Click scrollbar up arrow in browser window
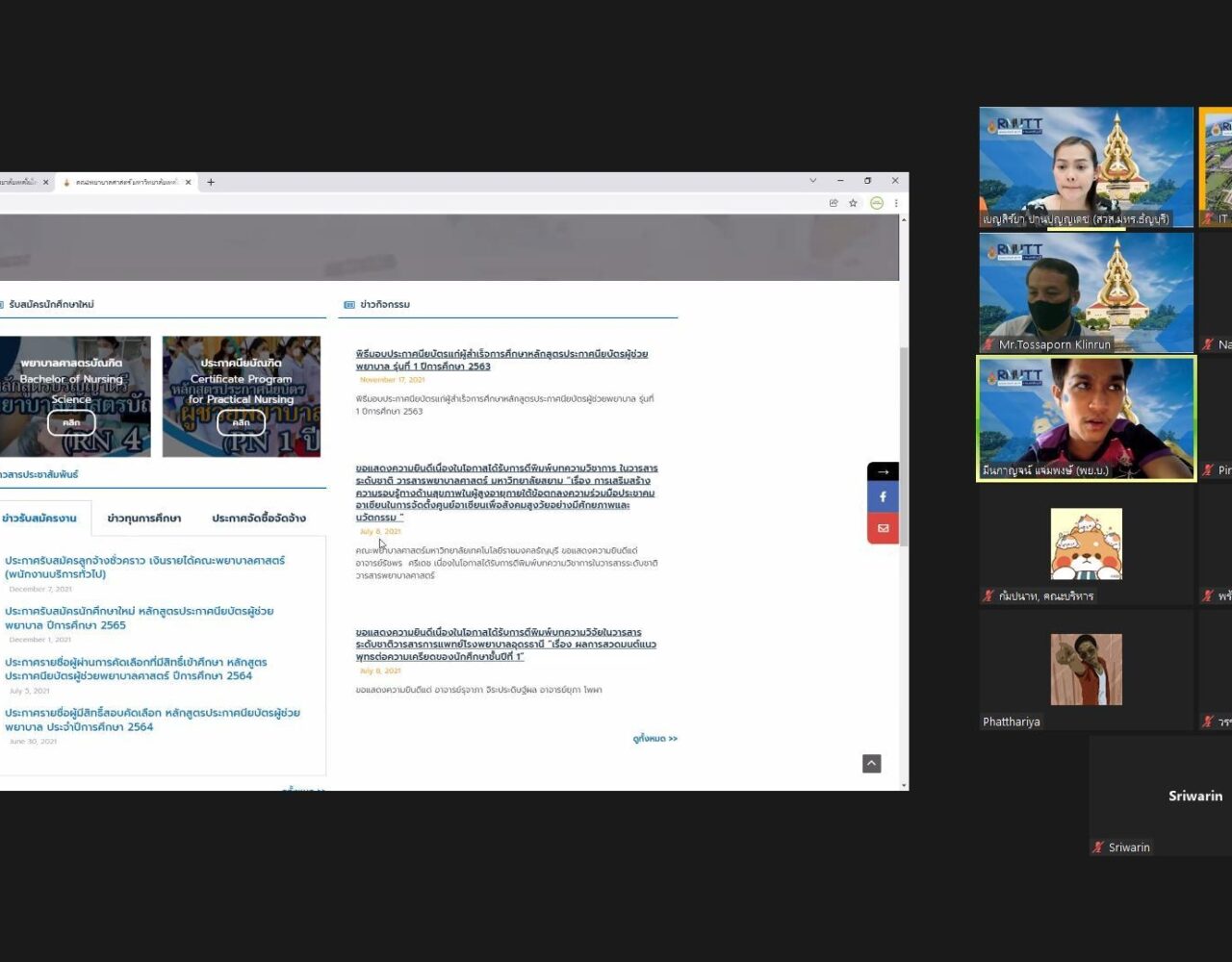This screenshot has height=962, width=1232. point(904,219)
